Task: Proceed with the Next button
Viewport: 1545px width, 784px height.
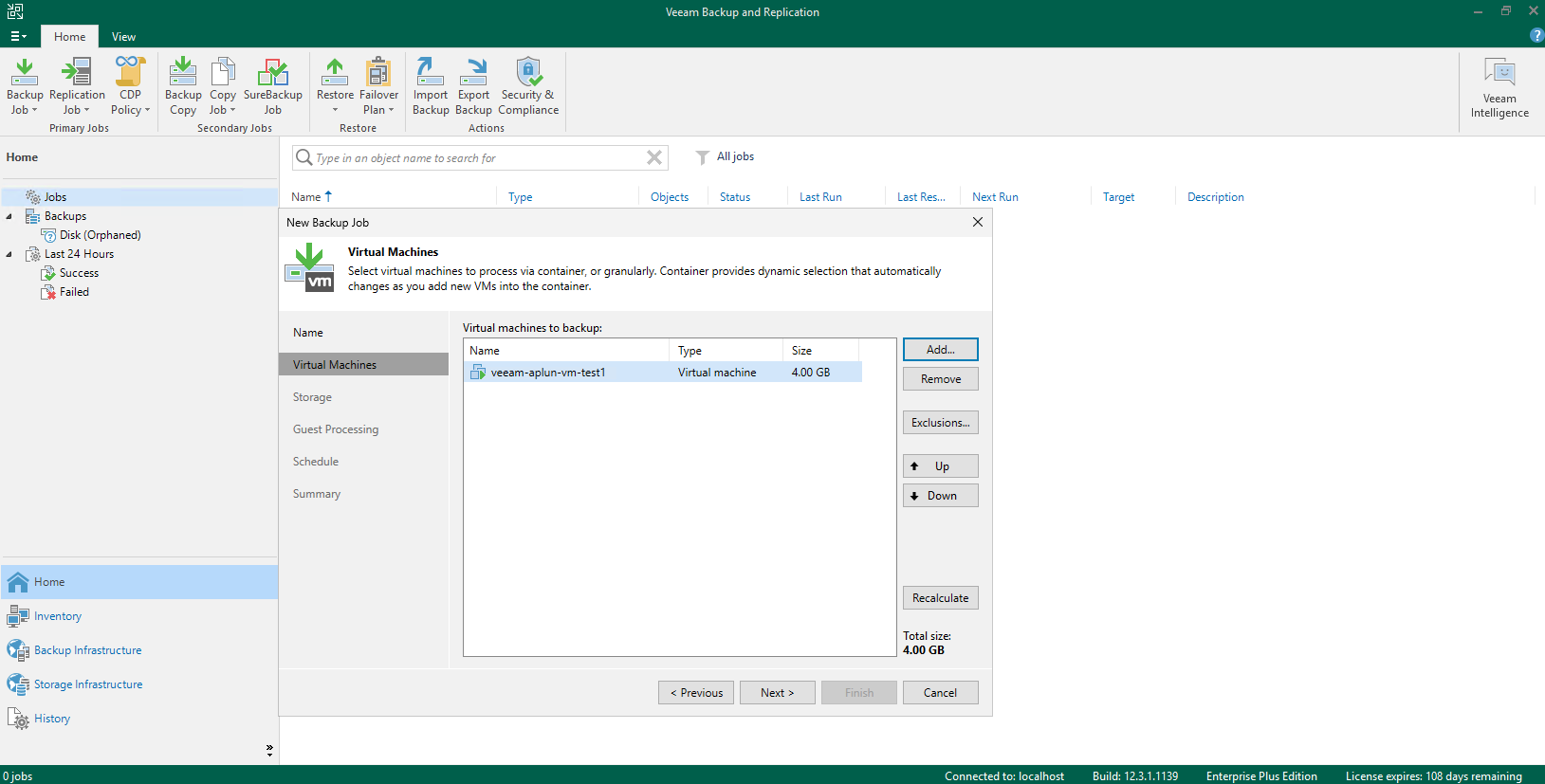Action: [778, 693]
